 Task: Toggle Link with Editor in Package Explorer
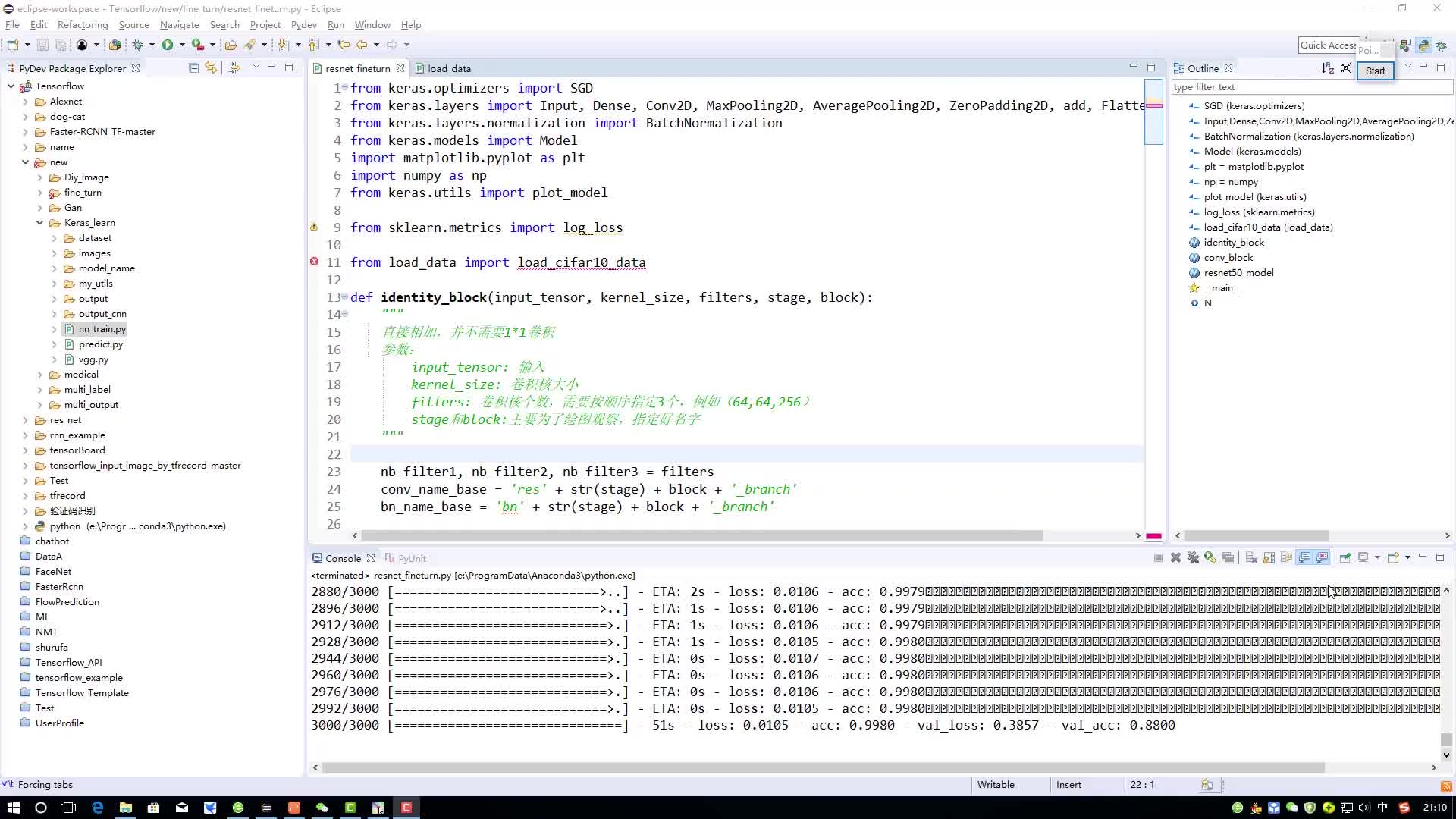click(x=211, y=68)
